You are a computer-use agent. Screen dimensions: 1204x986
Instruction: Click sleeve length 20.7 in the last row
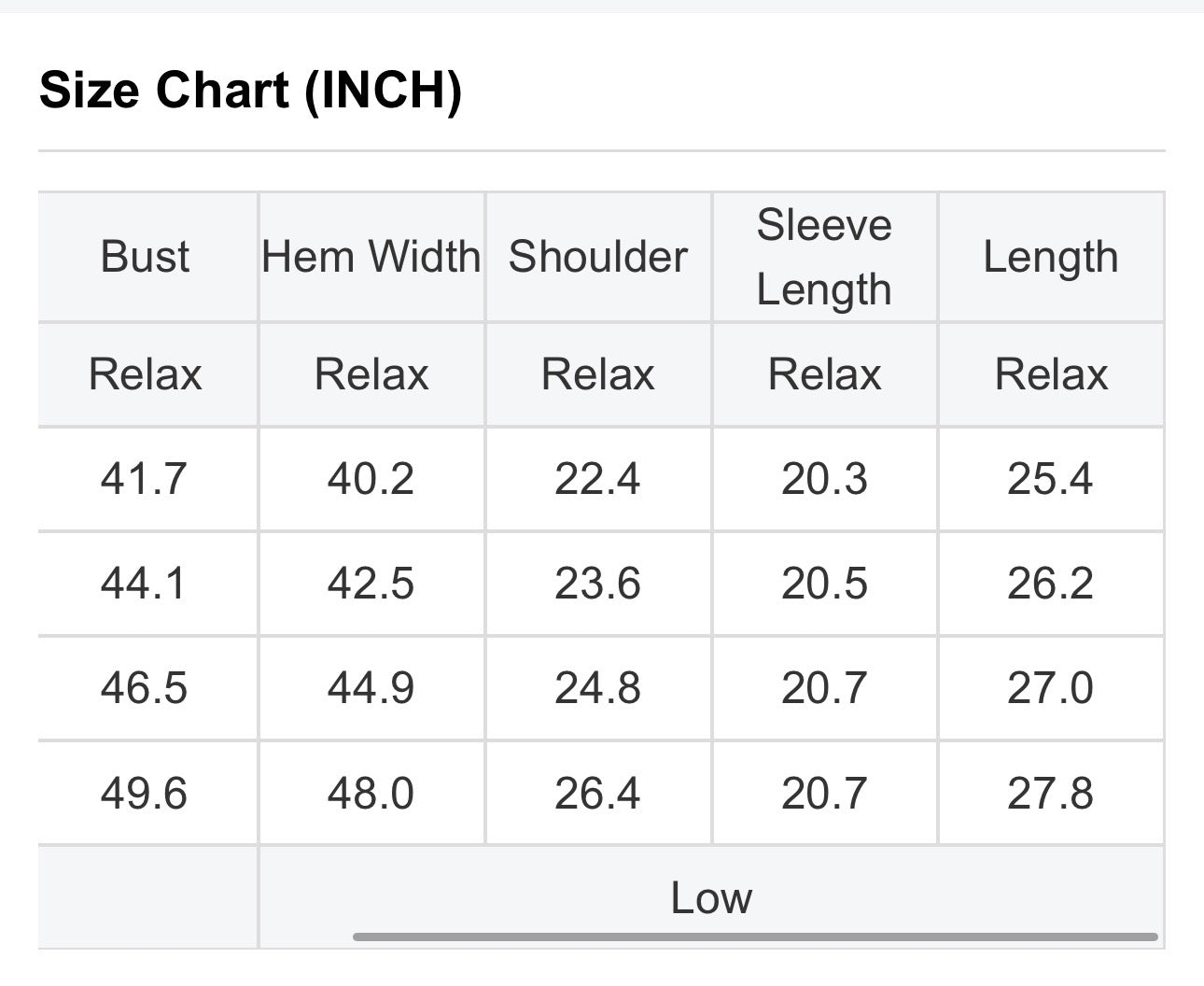tap(824, 794)
